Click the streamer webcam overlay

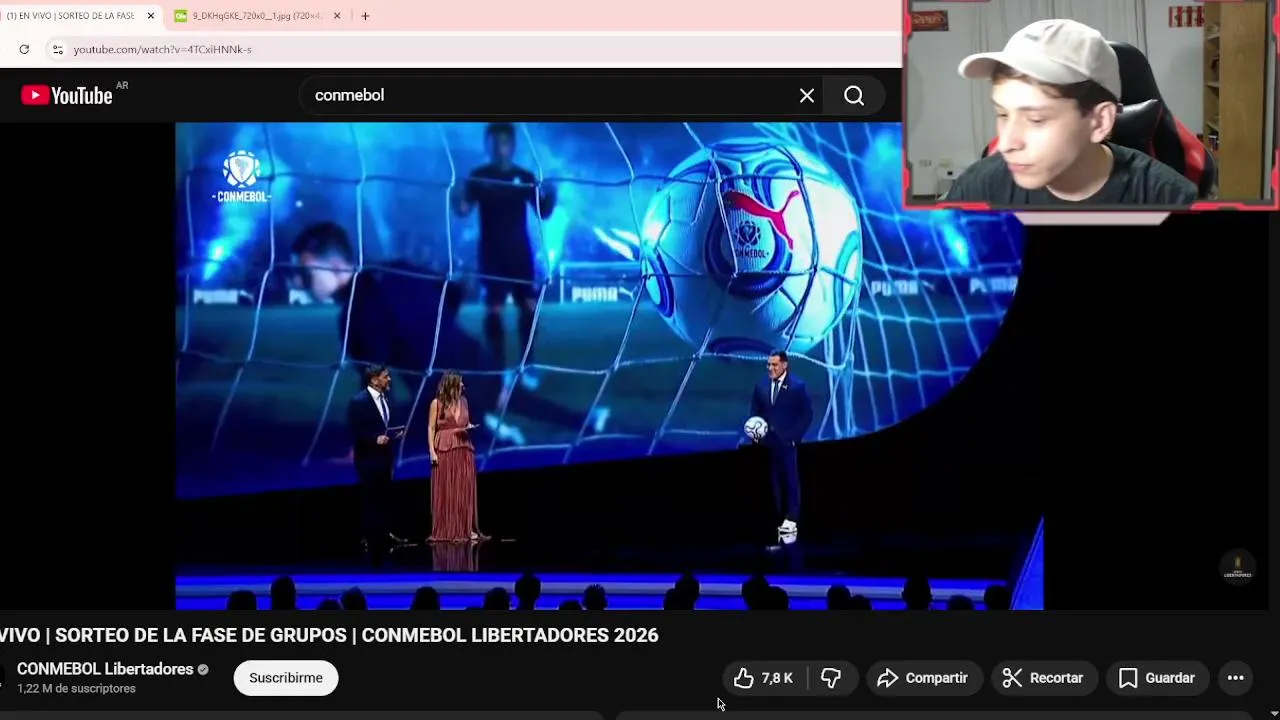point(1091,105)
